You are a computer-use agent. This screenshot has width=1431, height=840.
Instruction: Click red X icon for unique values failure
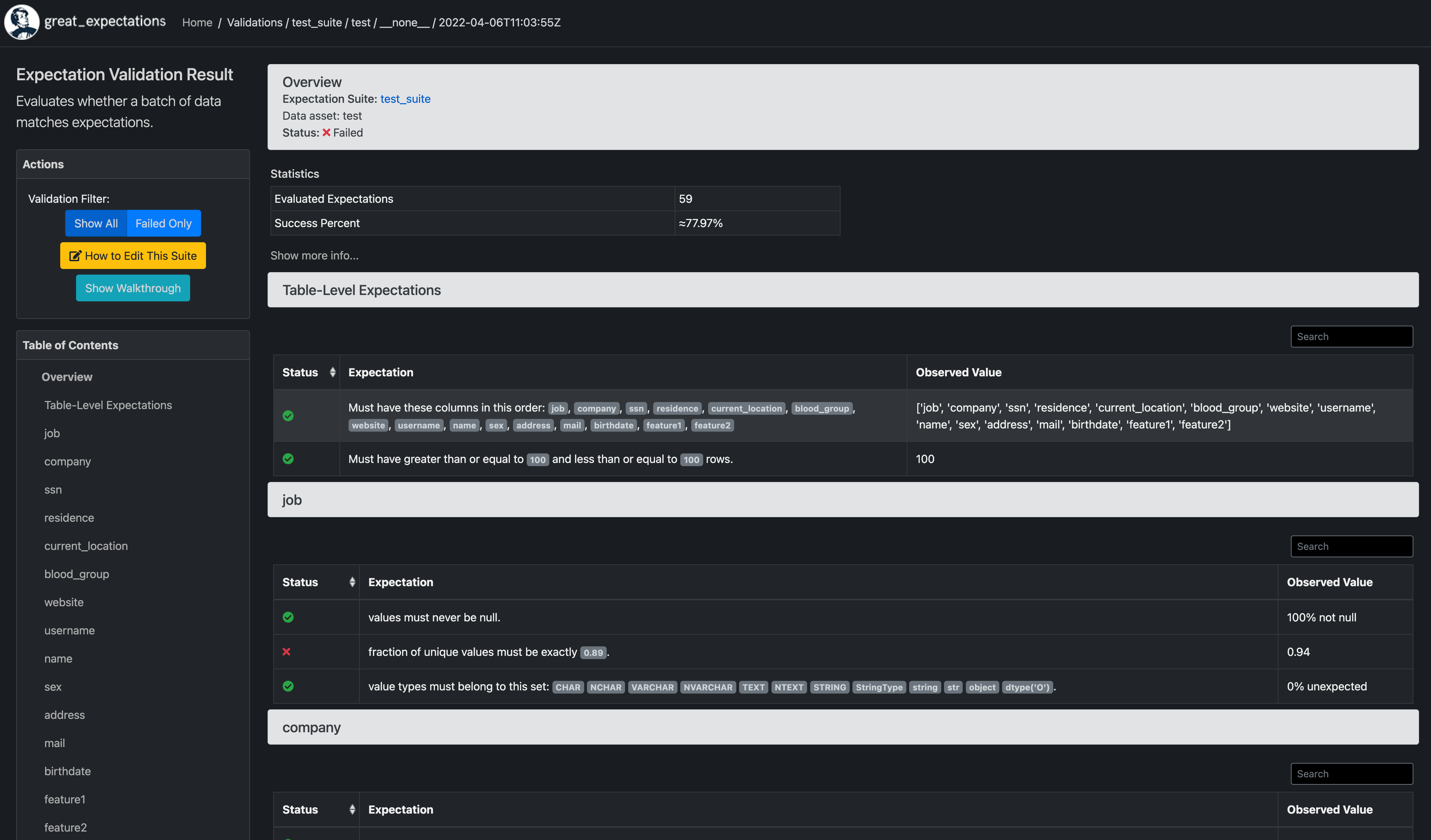[x=286, y=652]
